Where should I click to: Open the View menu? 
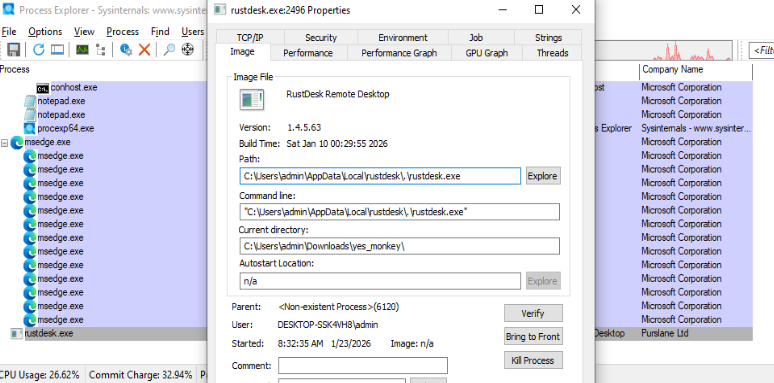pyautogui.click(x=84, y=32)
